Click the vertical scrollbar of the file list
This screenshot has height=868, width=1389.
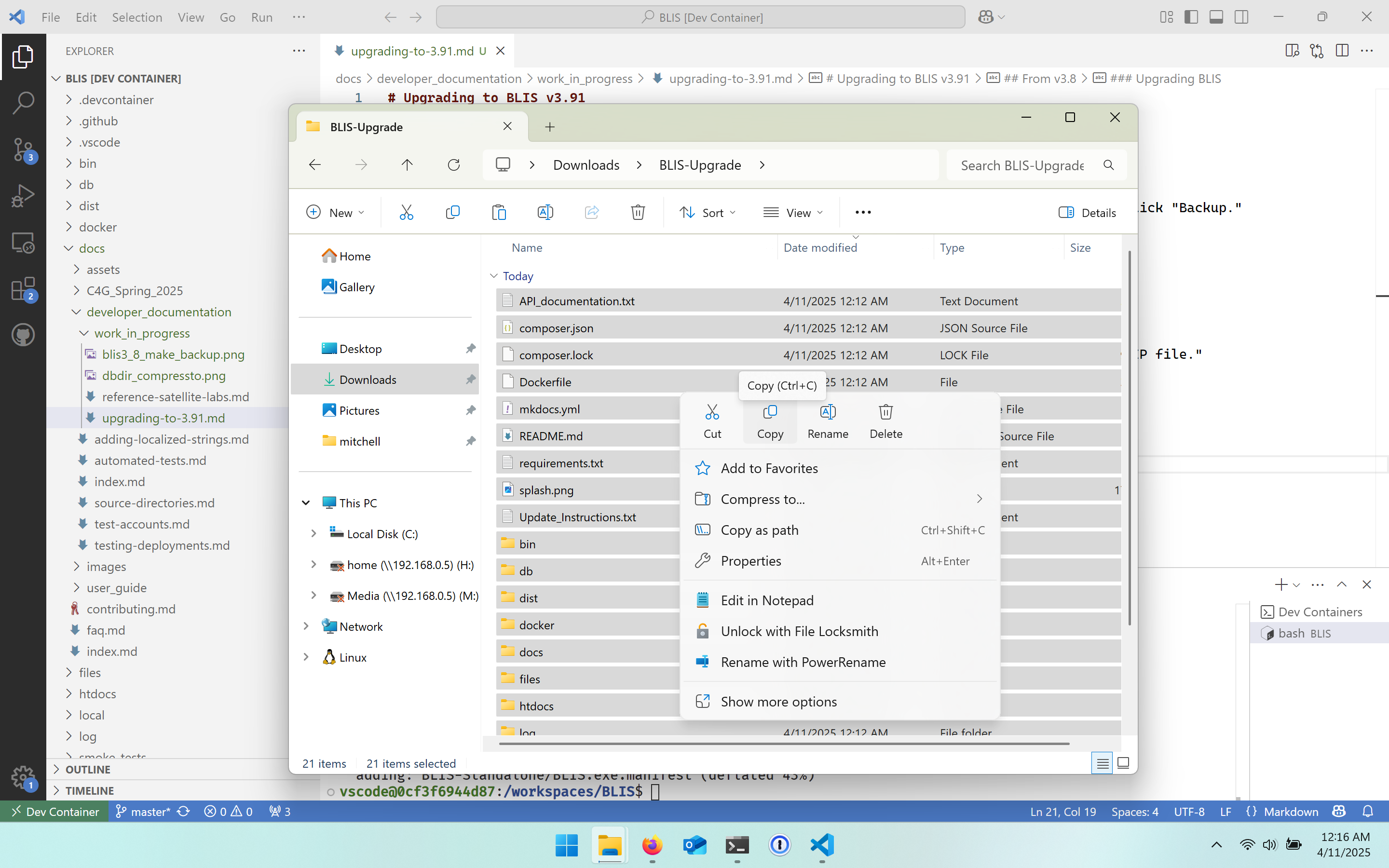point(1129,437)
